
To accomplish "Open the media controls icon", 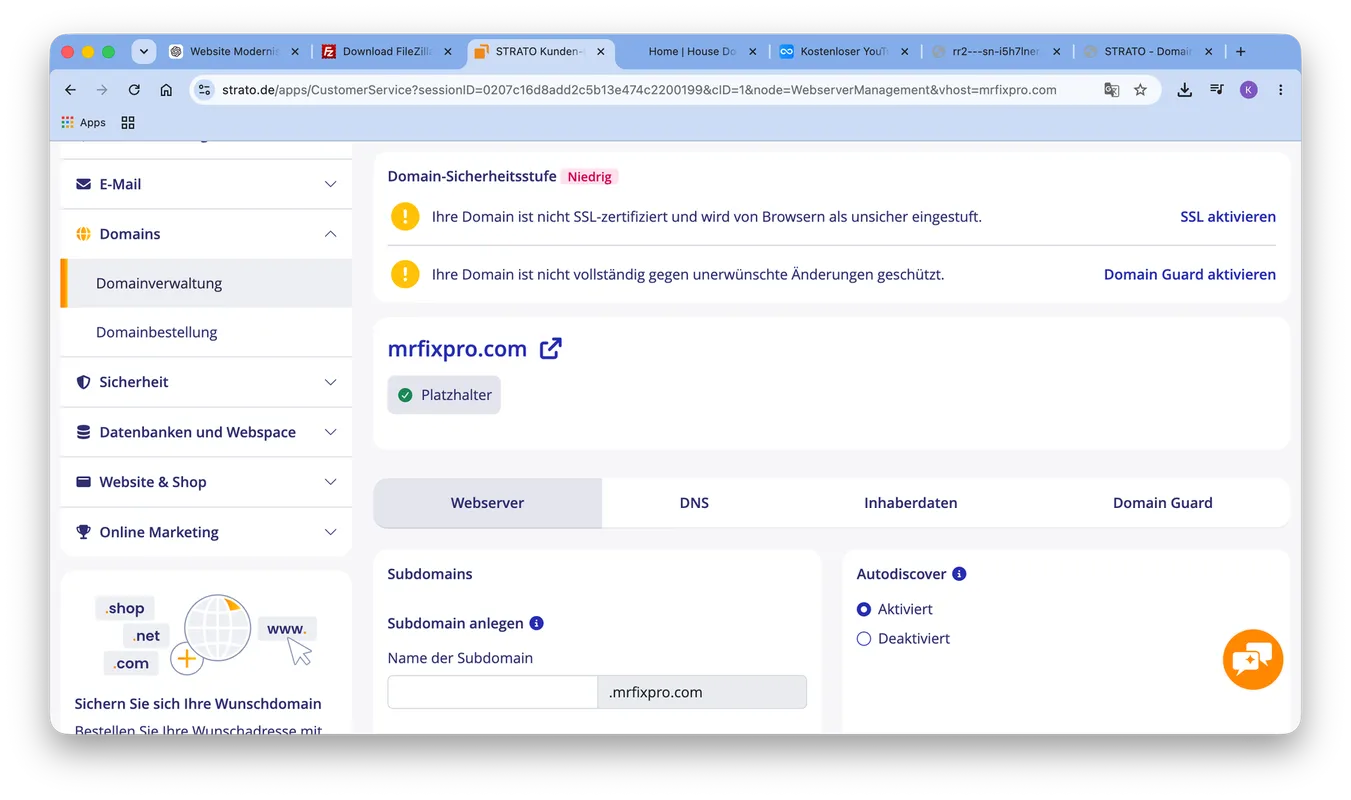I will [x=1216, y=90].
